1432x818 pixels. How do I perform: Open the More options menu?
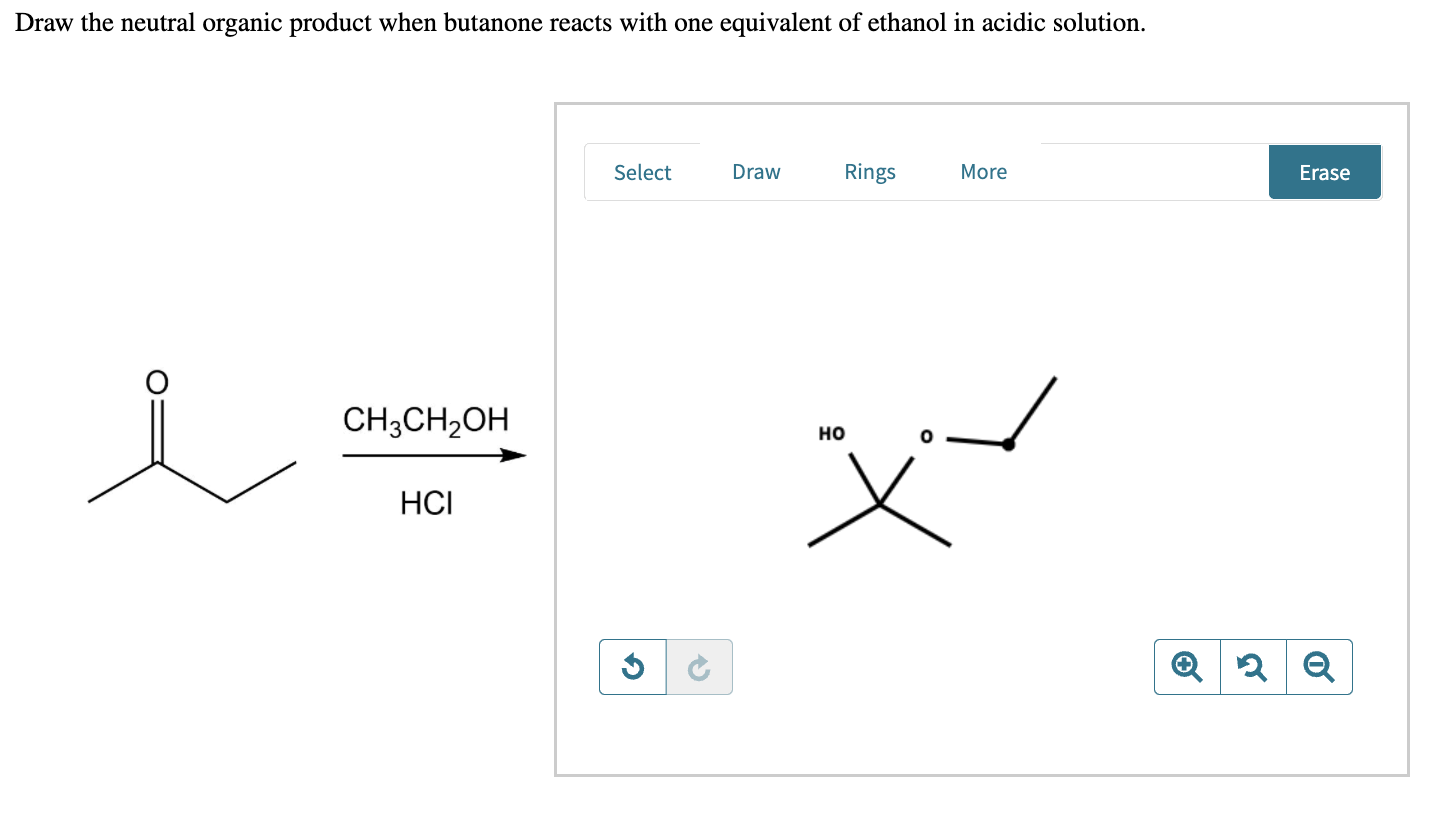click(x=983, y=171)
